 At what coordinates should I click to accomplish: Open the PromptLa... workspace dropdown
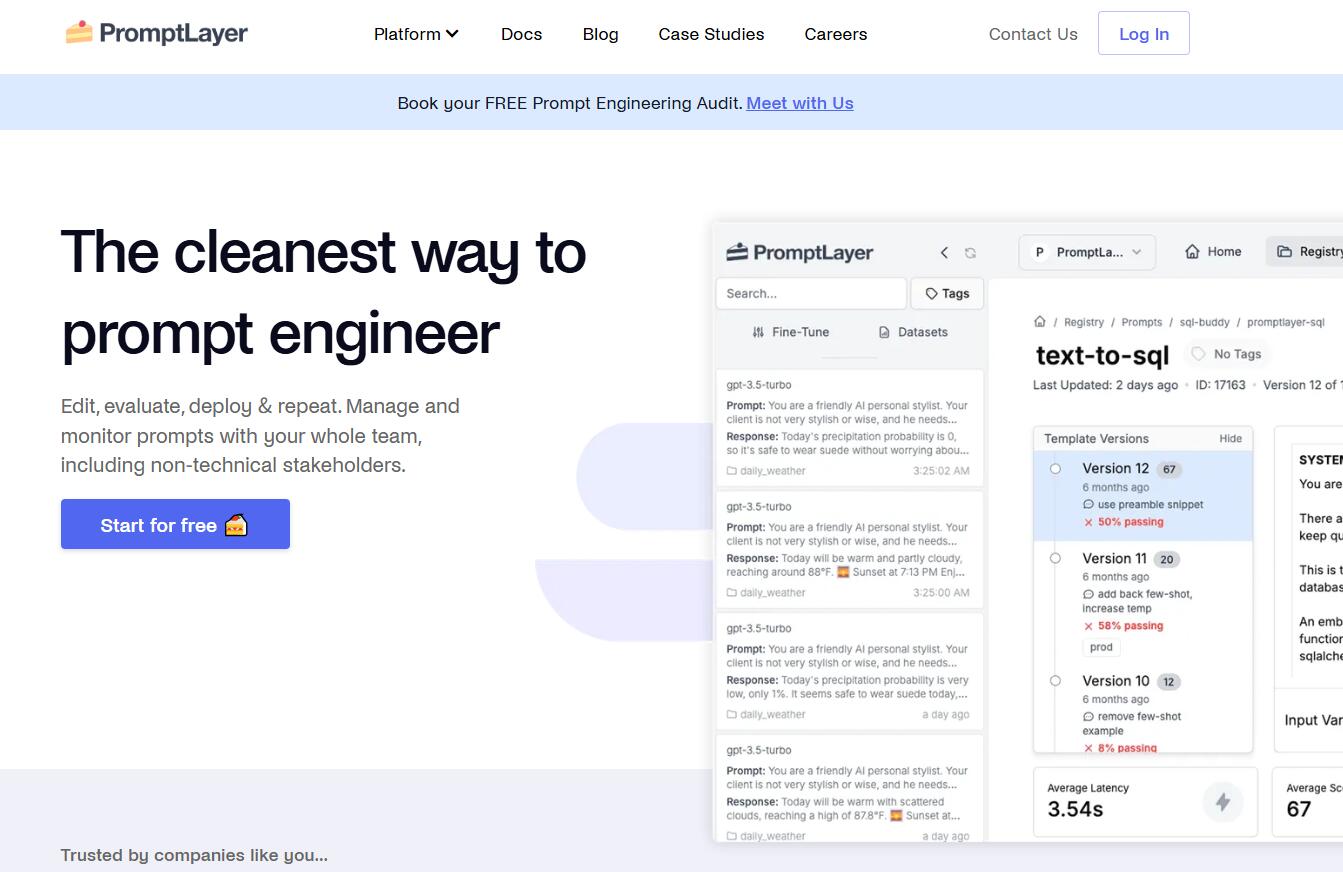pos(1087,252)
